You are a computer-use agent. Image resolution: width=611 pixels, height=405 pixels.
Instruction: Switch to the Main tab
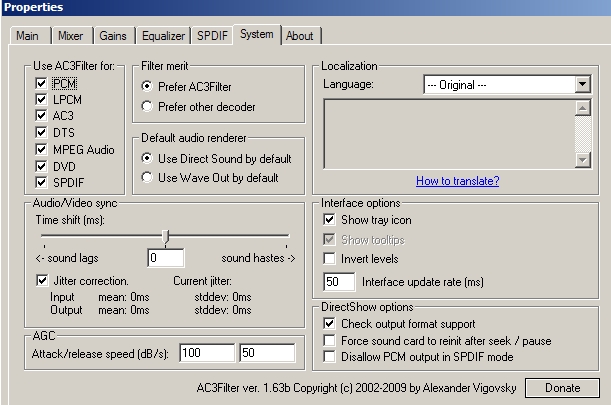click(30, 36)
